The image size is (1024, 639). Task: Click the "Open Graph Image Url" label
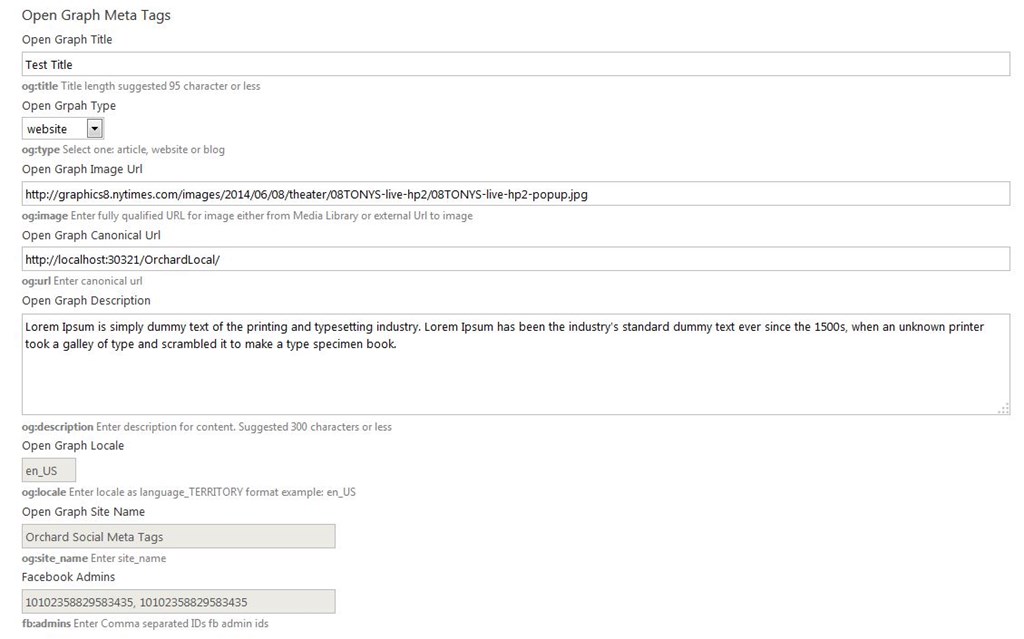(x=82, y=169)
